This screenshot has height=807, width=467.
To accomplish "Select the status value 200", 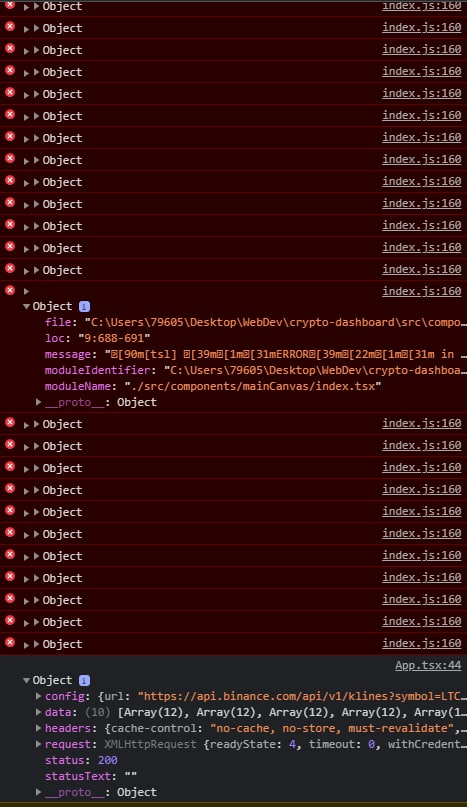I will 108,760.
